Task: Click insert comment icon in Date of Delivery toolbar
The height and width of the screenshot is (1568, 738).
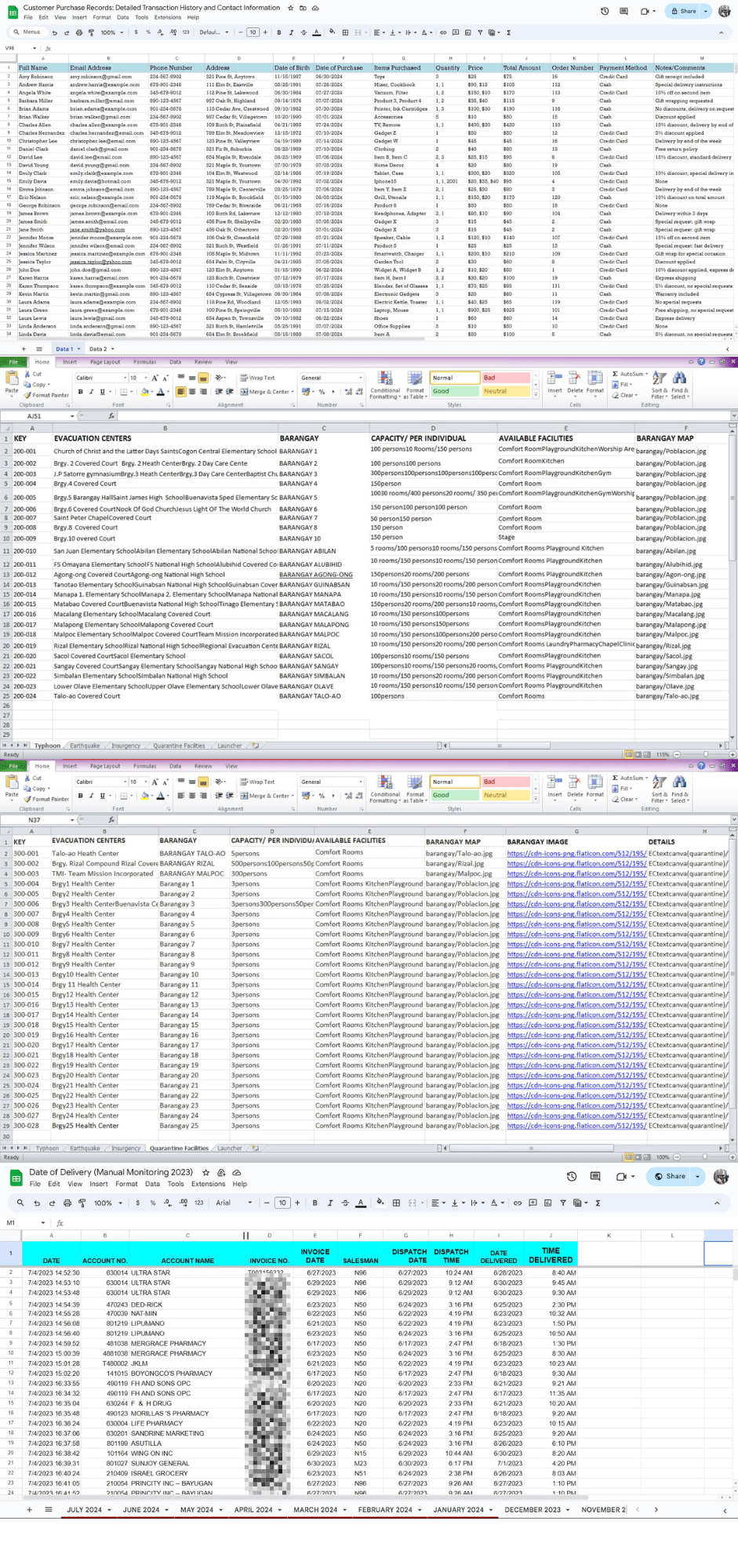Action: [x=533, y=1203]
